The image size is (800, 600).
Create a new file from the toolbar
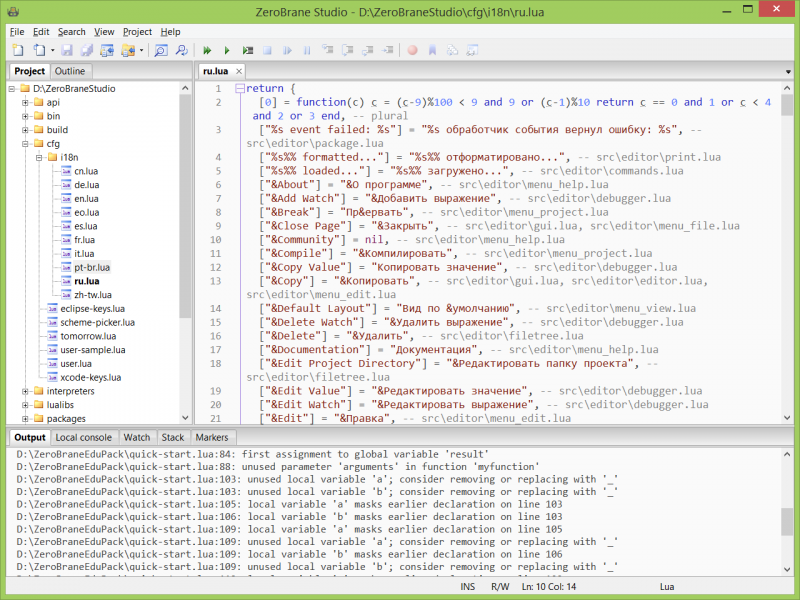pos(18,50)
